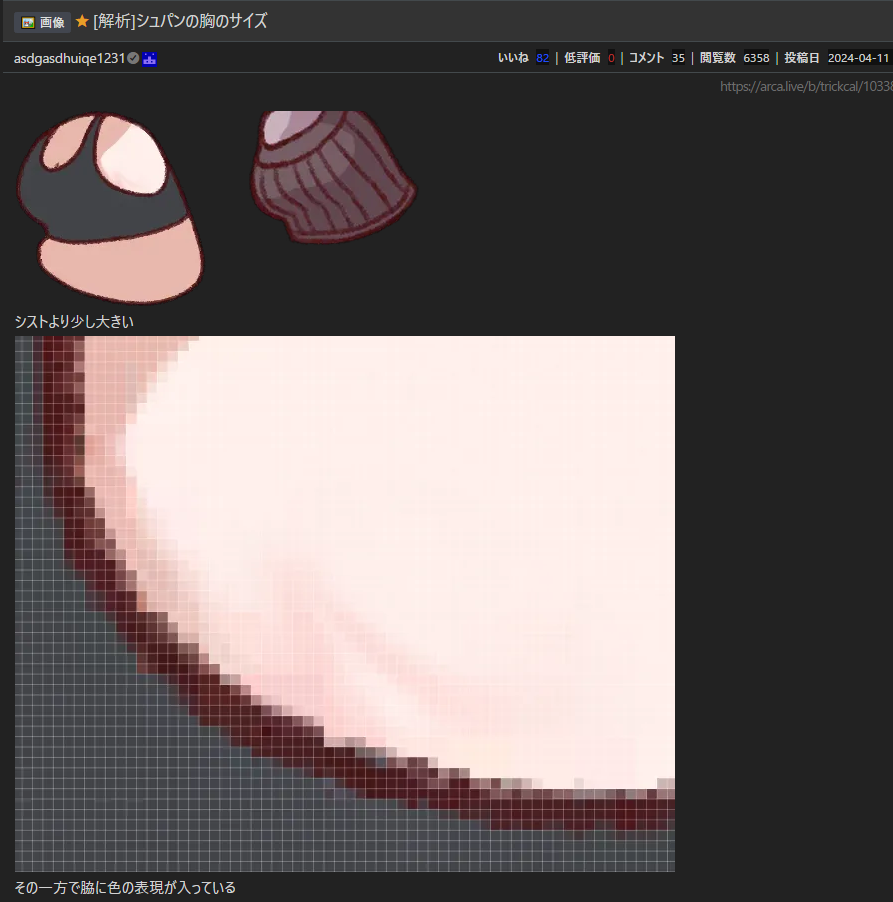Click the picture icon in the 画像 badge
Viewport: 893px width, 902px height.
(28, 22)
